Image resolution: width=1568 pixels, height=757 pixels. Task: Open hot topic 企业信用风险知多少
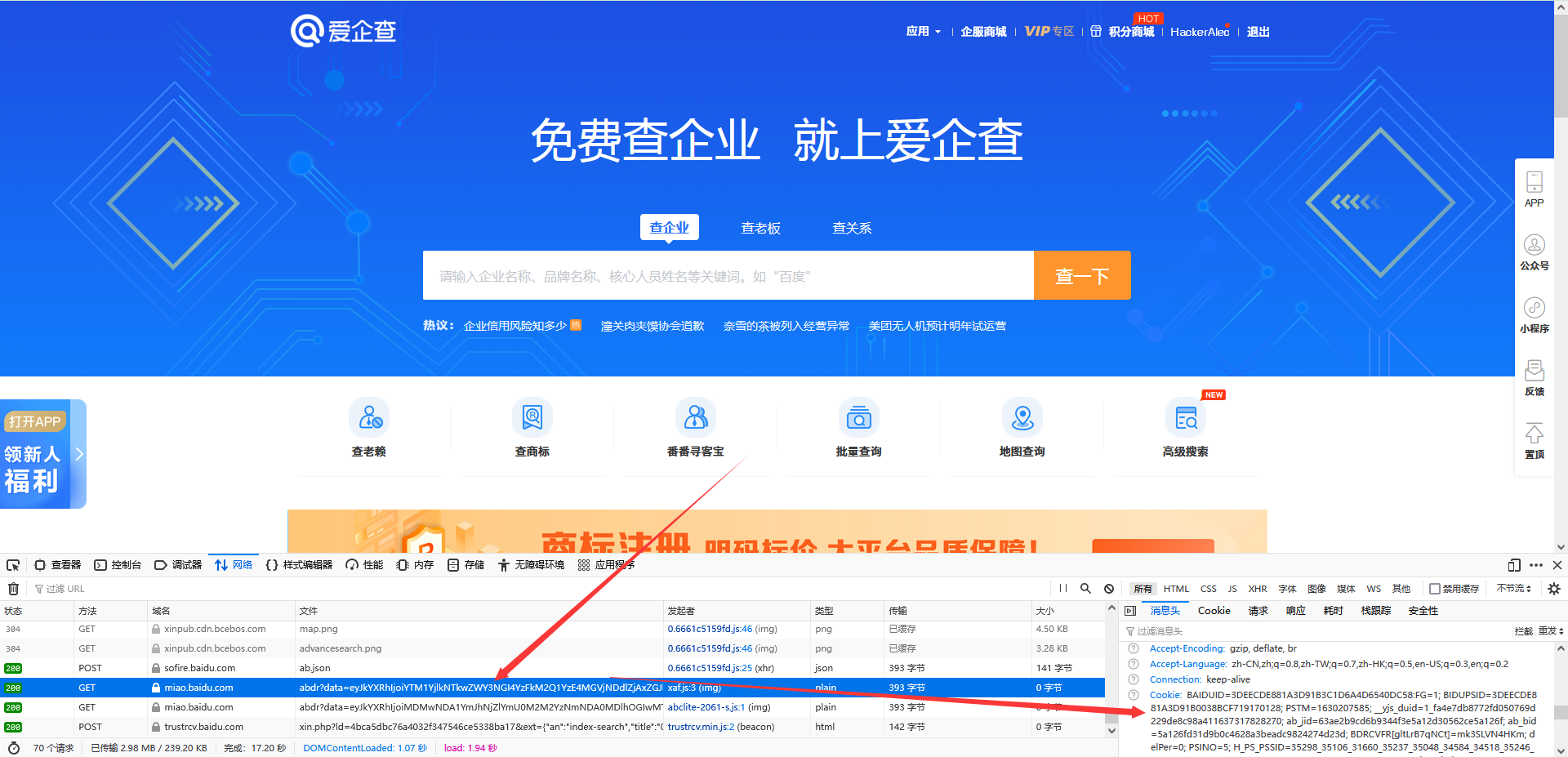[x=515, y=326]
